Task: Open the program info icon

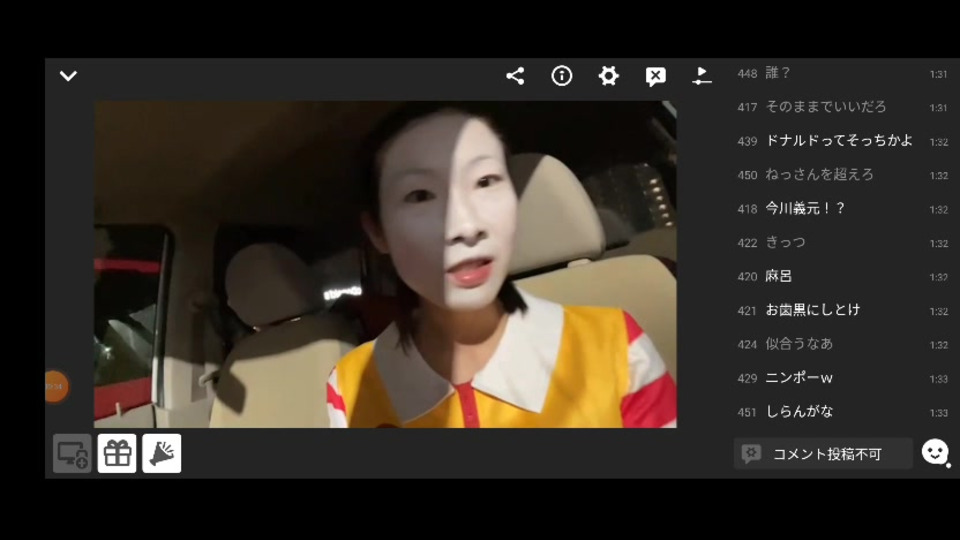Action: (561, 76)
